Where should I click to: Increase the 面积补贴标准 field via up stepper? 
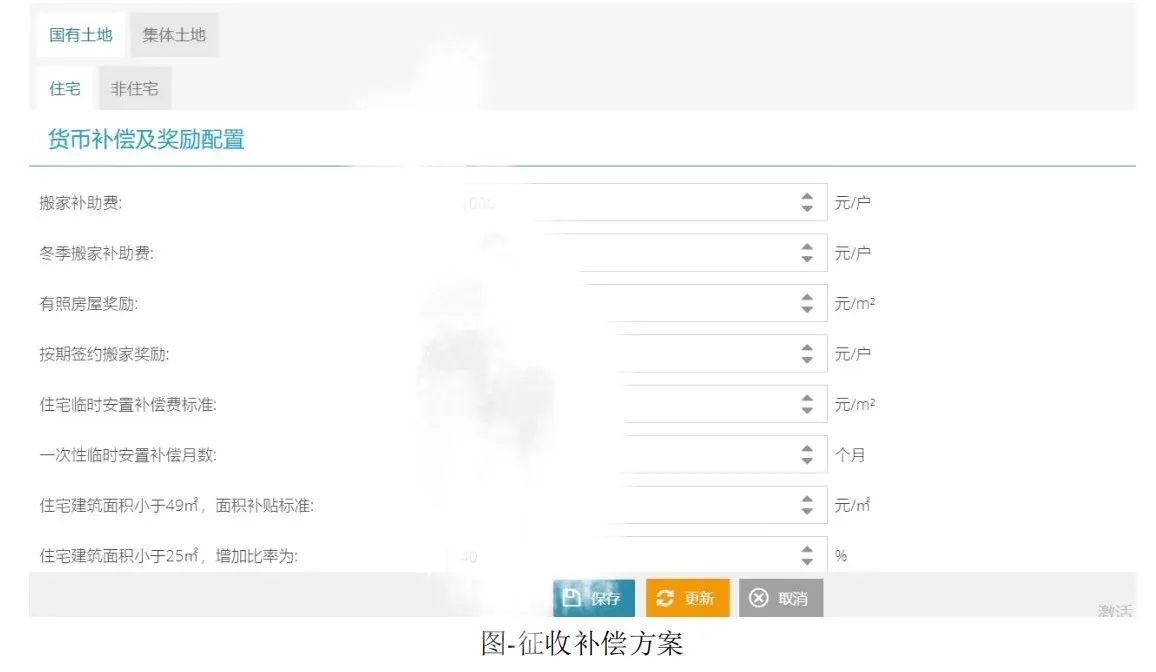(806, 499)
